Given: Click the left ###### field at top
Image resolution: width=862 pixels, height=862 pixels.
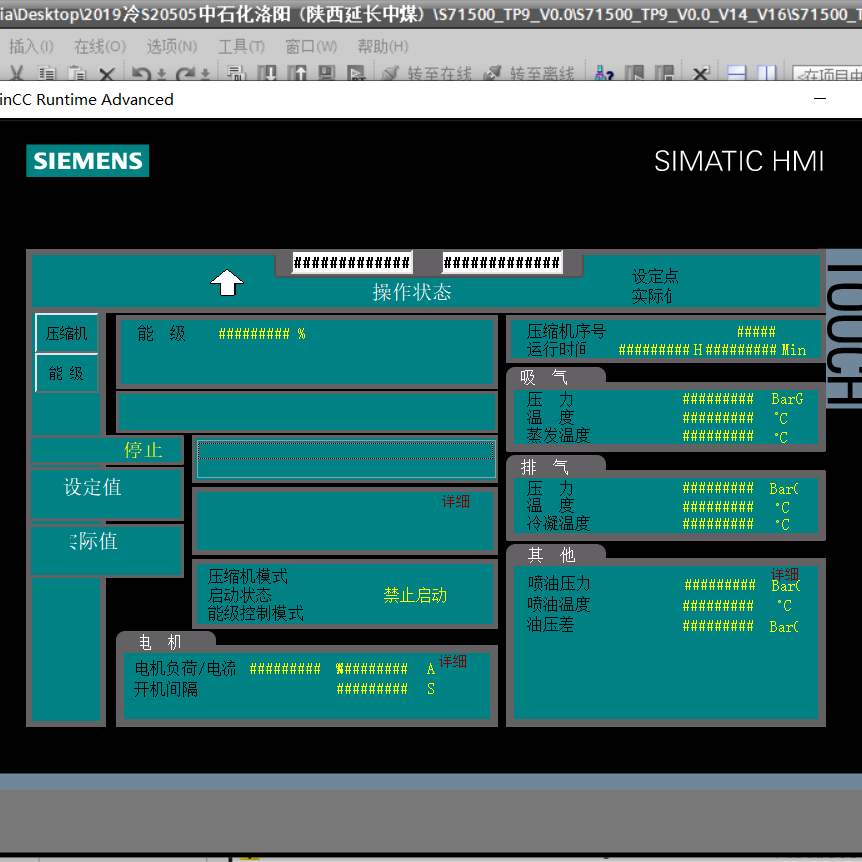Looking at the screenshot, I should coord(351,263).
